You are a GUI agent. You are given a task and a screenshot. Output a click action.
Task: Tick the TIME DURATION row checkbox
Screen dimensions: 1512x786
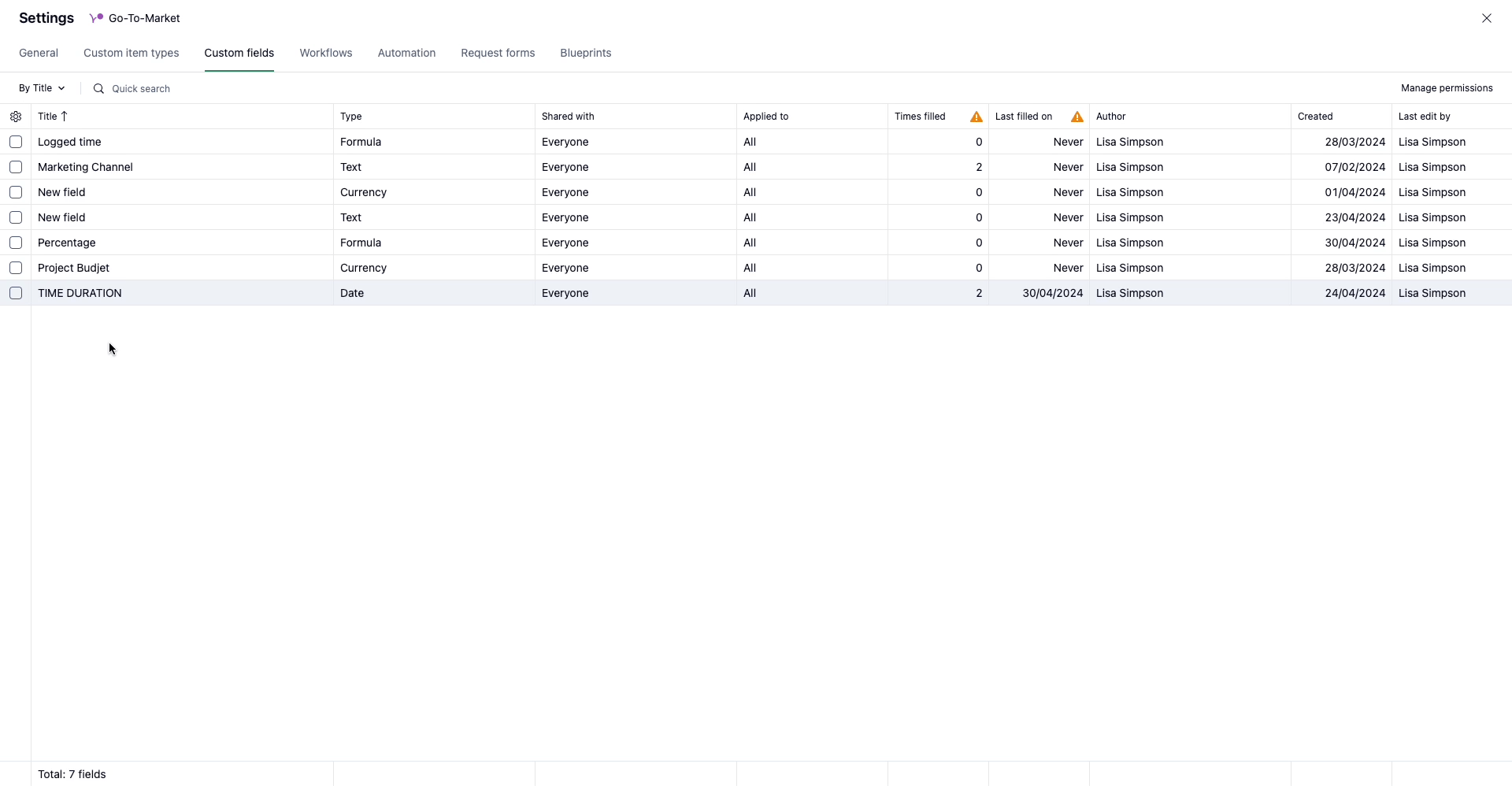[16, 293]
